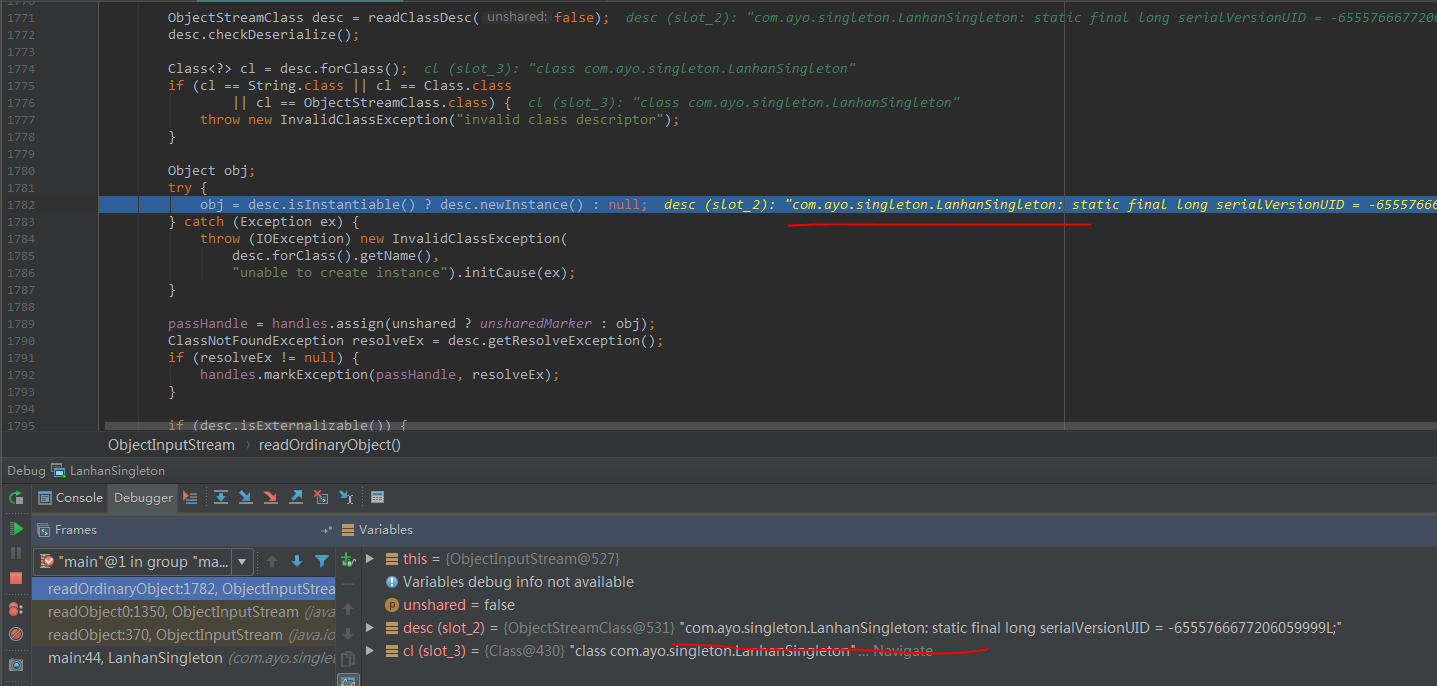Step over the current line
This screenshot has width=1437, height=686.
coord(220,497)
